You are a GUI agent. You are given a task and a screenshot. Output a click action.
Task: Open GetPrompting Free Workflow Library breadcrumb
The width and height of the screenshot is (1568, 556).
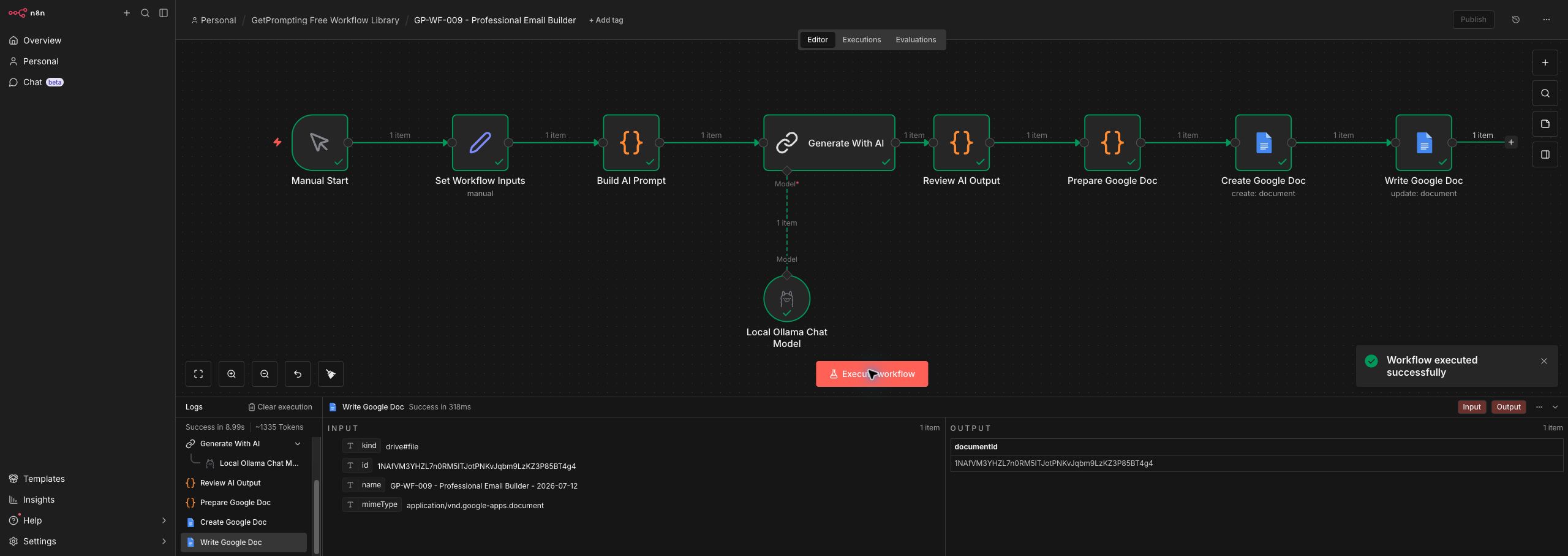(x=325, y=20)
